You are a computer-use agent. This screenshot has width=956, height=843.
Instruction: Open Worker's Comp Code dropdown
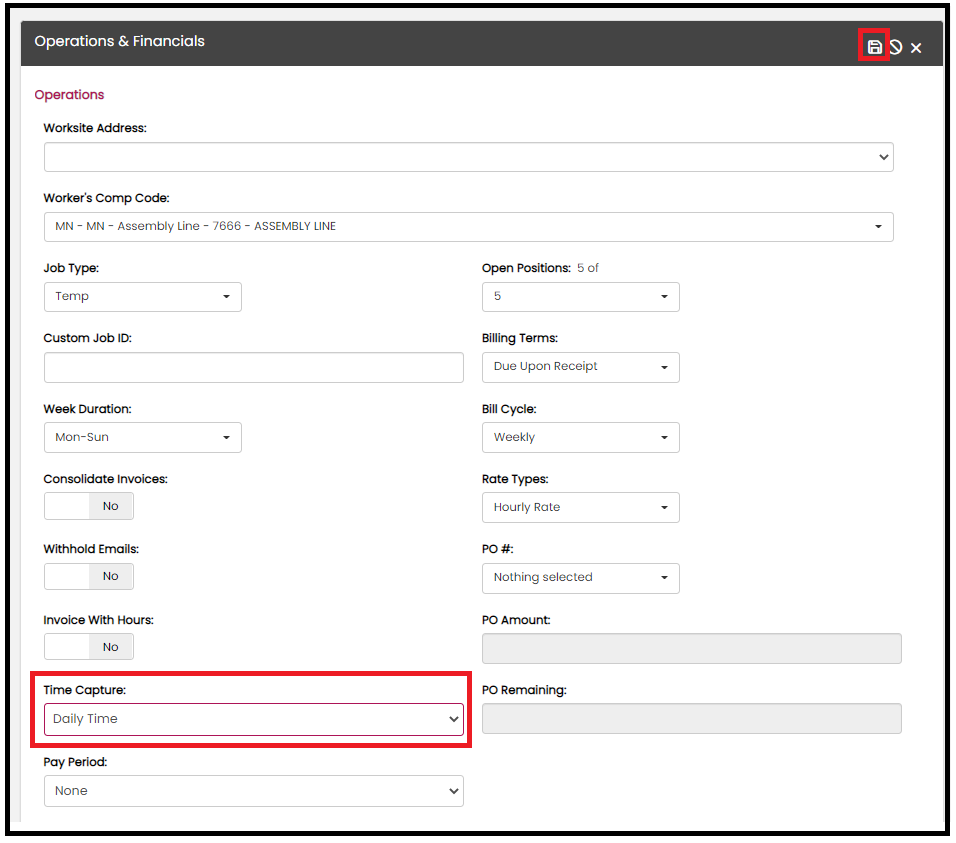pyautogui.click(x=468, y=227)
